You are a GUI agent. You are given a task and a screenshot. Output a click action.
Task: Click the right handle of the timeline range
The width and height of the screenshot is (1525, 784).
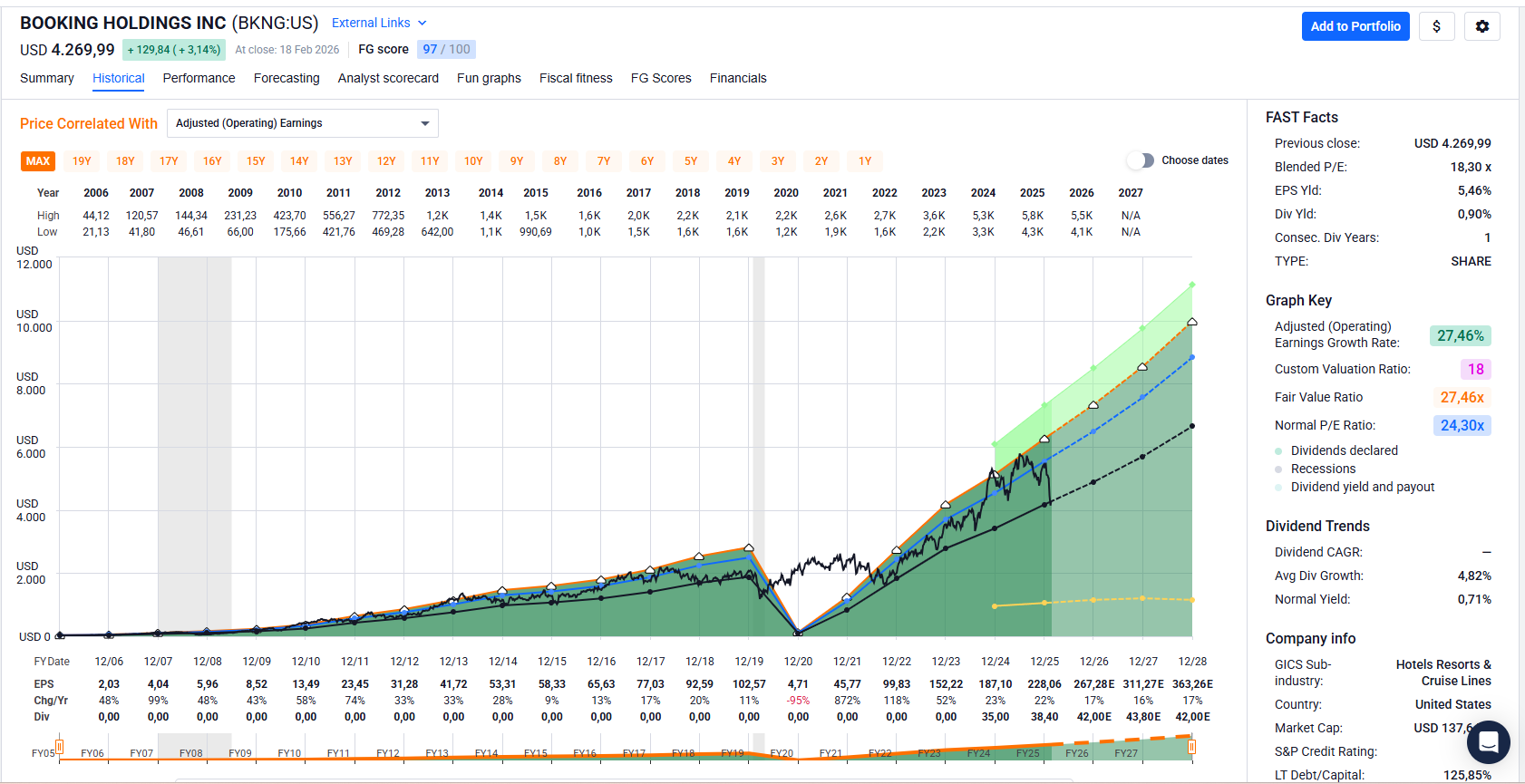pos(1191,747)
